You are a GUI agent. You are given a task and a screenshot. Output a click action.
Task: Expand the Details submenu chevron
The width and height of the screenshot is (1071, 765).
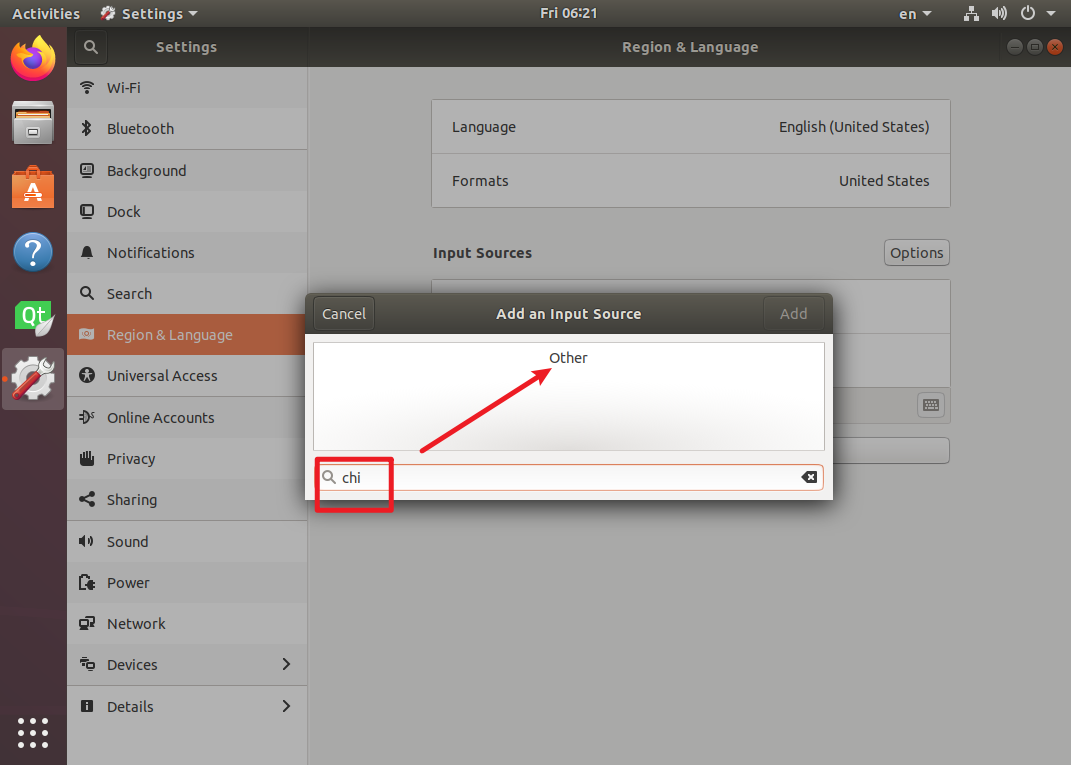coord(286,706)
